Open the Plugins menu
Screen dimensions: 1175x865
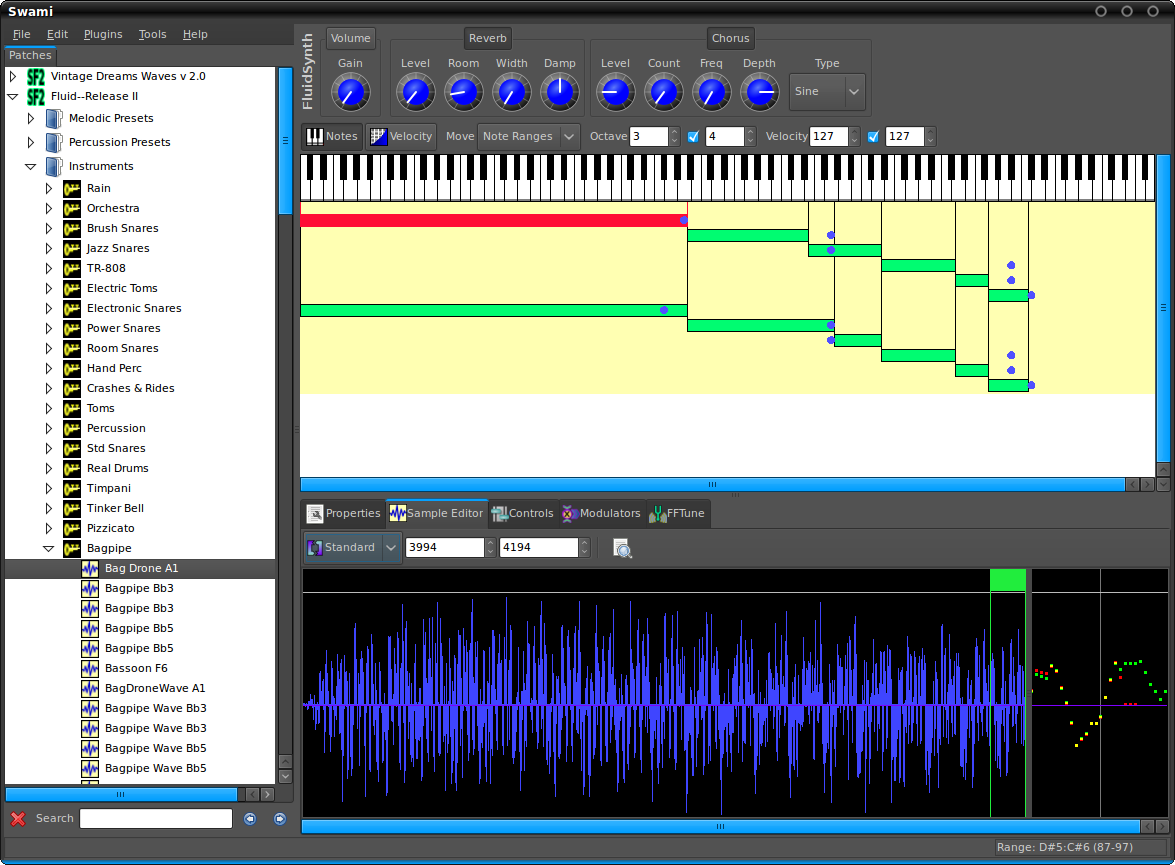(103, 34)
